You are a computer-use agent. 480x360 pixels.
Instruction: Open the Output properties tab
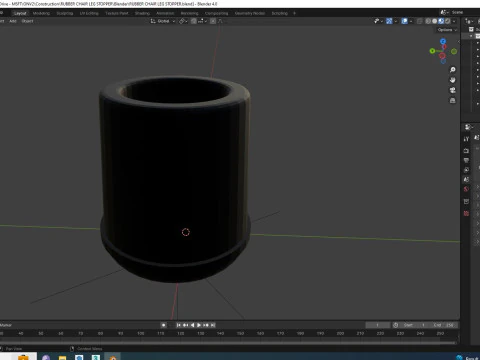click(466, 160)
